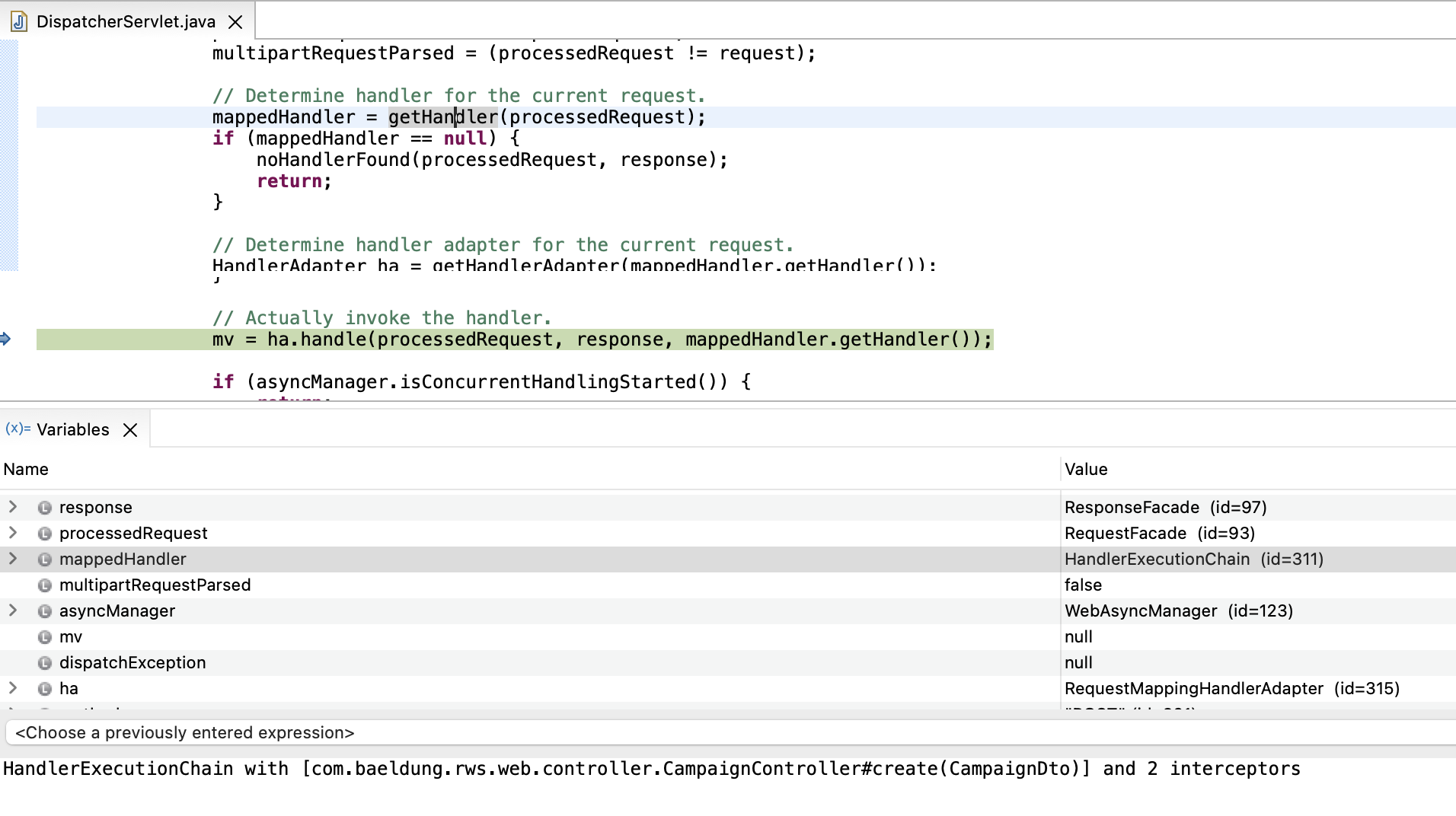This screenshot has width=1456, height=816.
Task: Click the current instruction pointer arrow
Action: click(6, 339)
